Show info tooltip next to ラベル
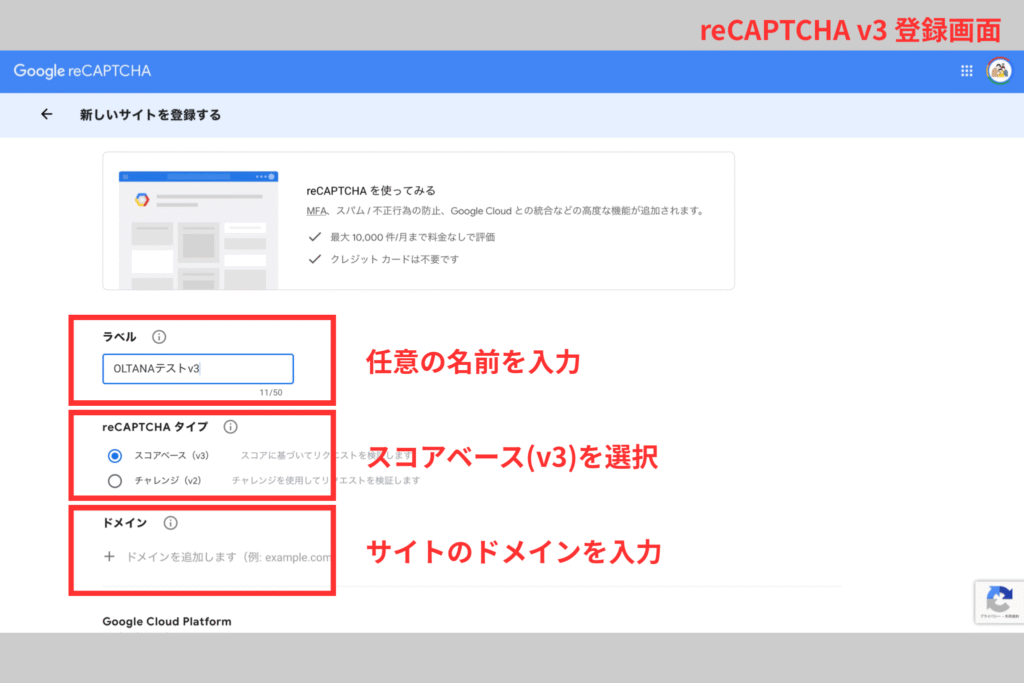 pyautogui.click(x=158, y=337)
